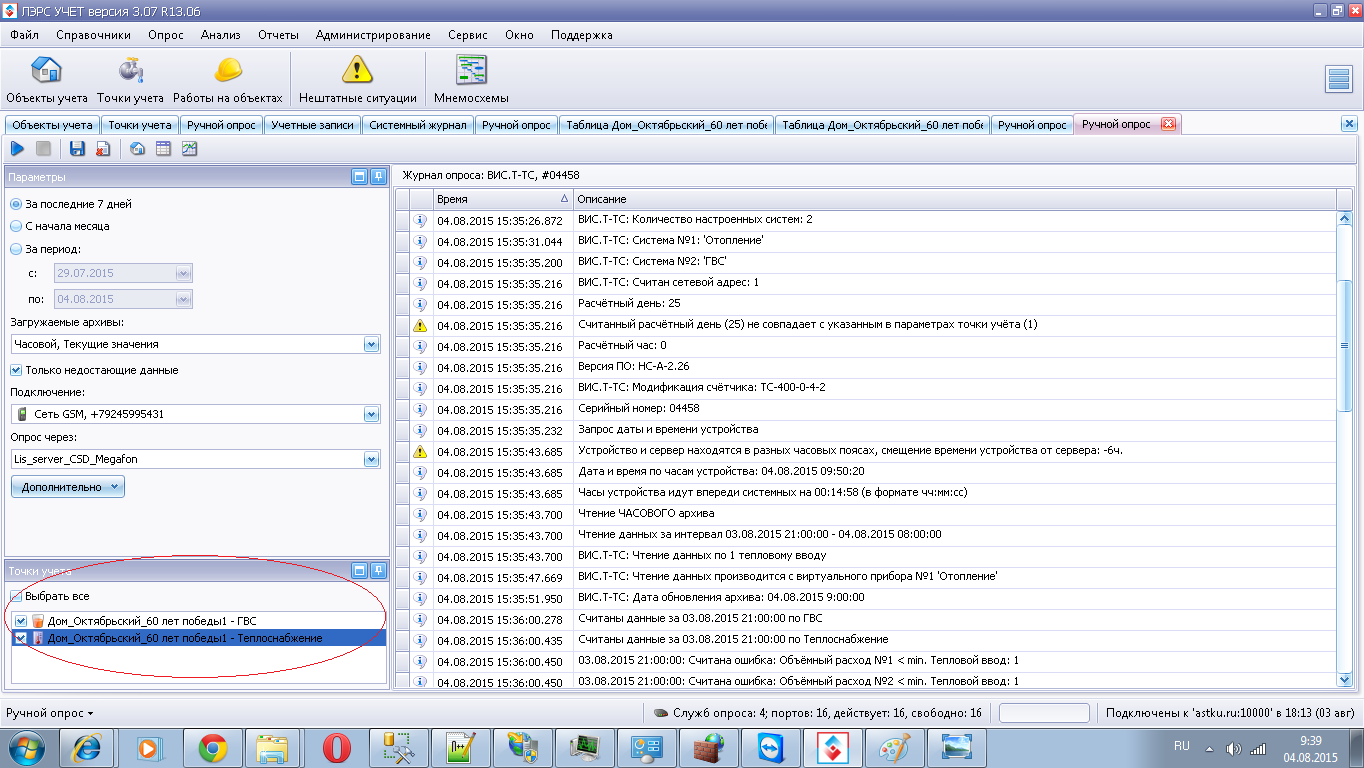The width and height of the screenshot is (1364, 768).
Task: Click the Описание column header
Action: point(954,199)
